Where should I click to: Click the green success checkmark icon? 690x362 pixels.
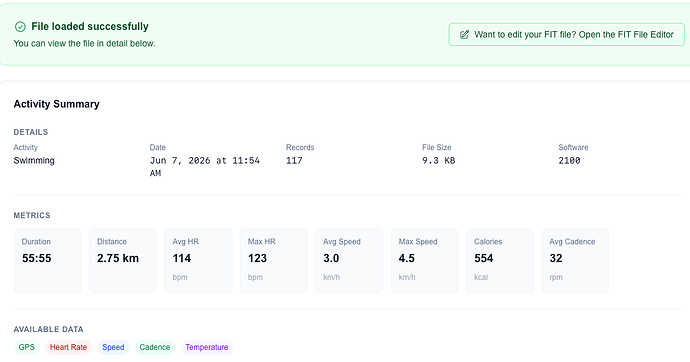[20, 27]
